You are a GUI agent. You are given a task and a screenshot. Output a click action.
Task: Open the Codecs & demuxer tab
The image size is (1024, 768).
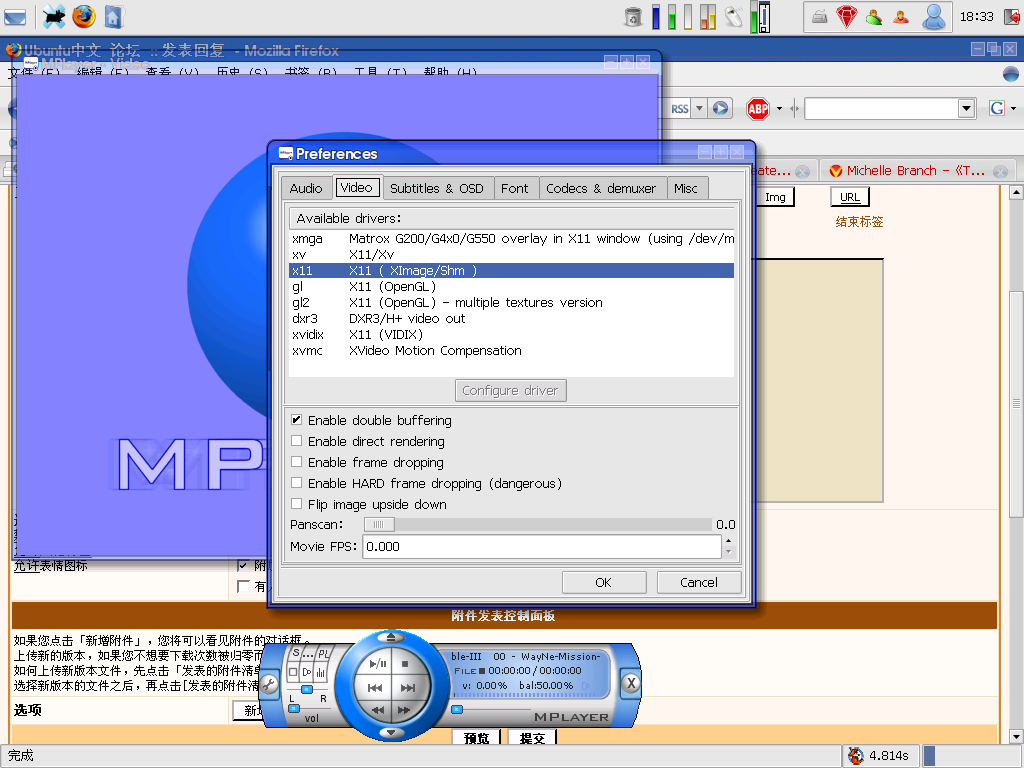click(601, 188)
